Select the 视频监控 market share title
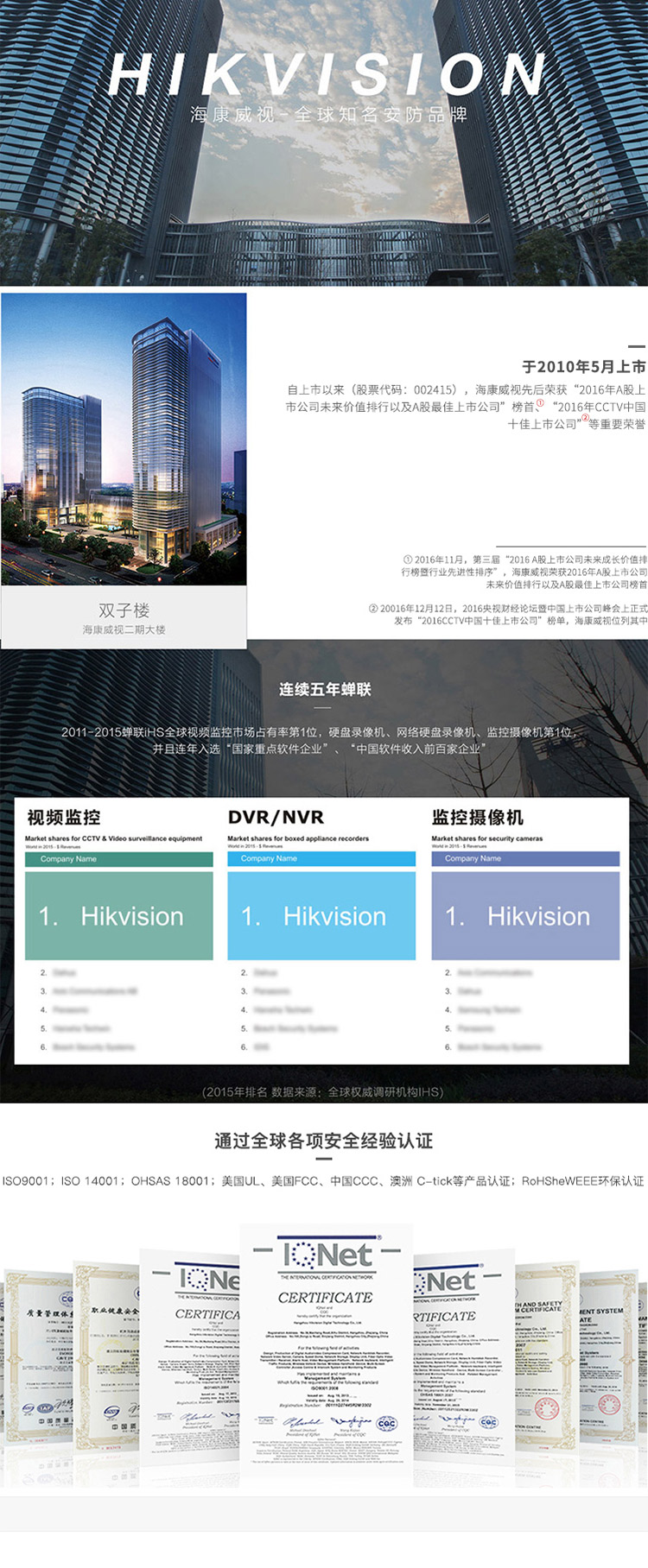648x1568 pixels. tap(64, 817)
